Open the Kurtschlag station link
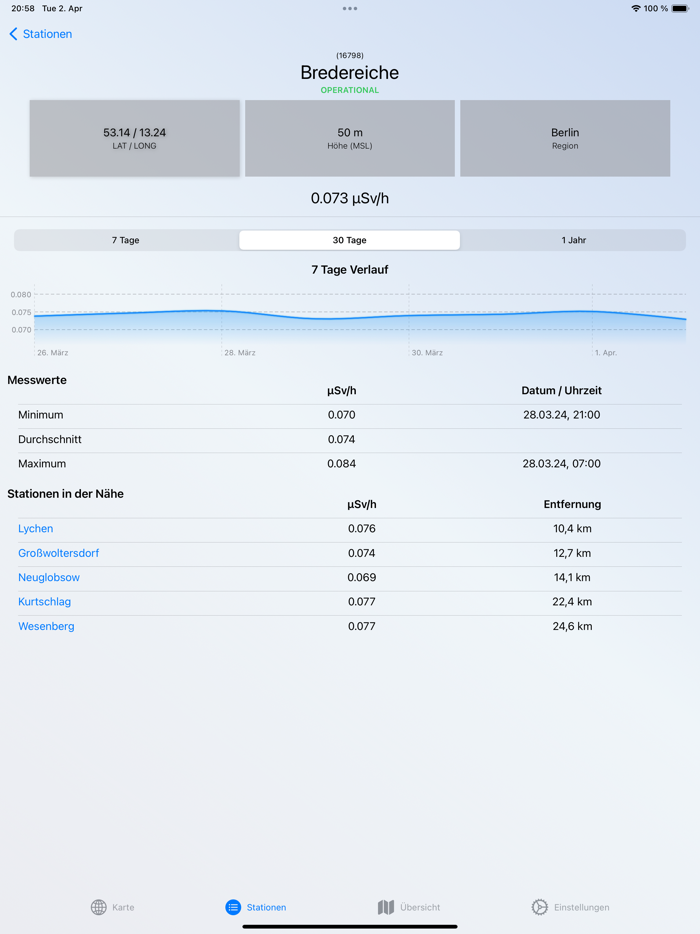This screenshot has width=700, height=934. 45,602
